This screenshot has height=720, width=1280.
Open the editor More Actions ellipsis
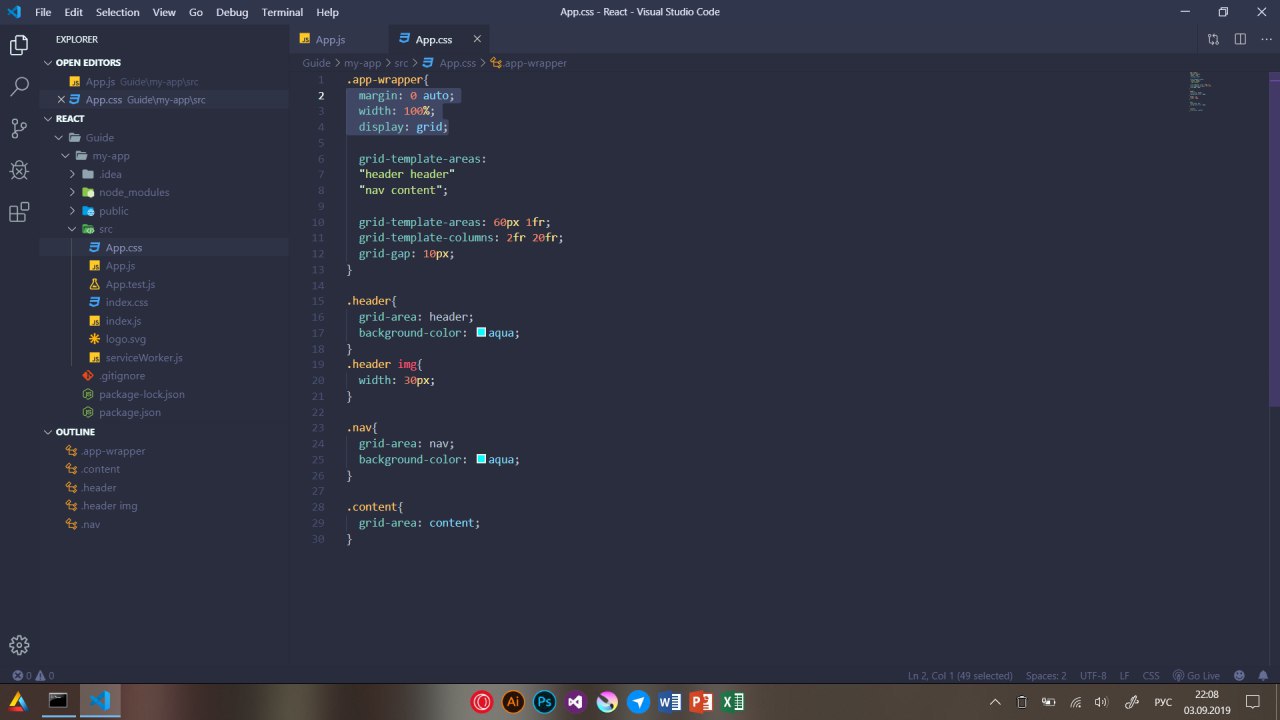click(x=1266, y=39)
